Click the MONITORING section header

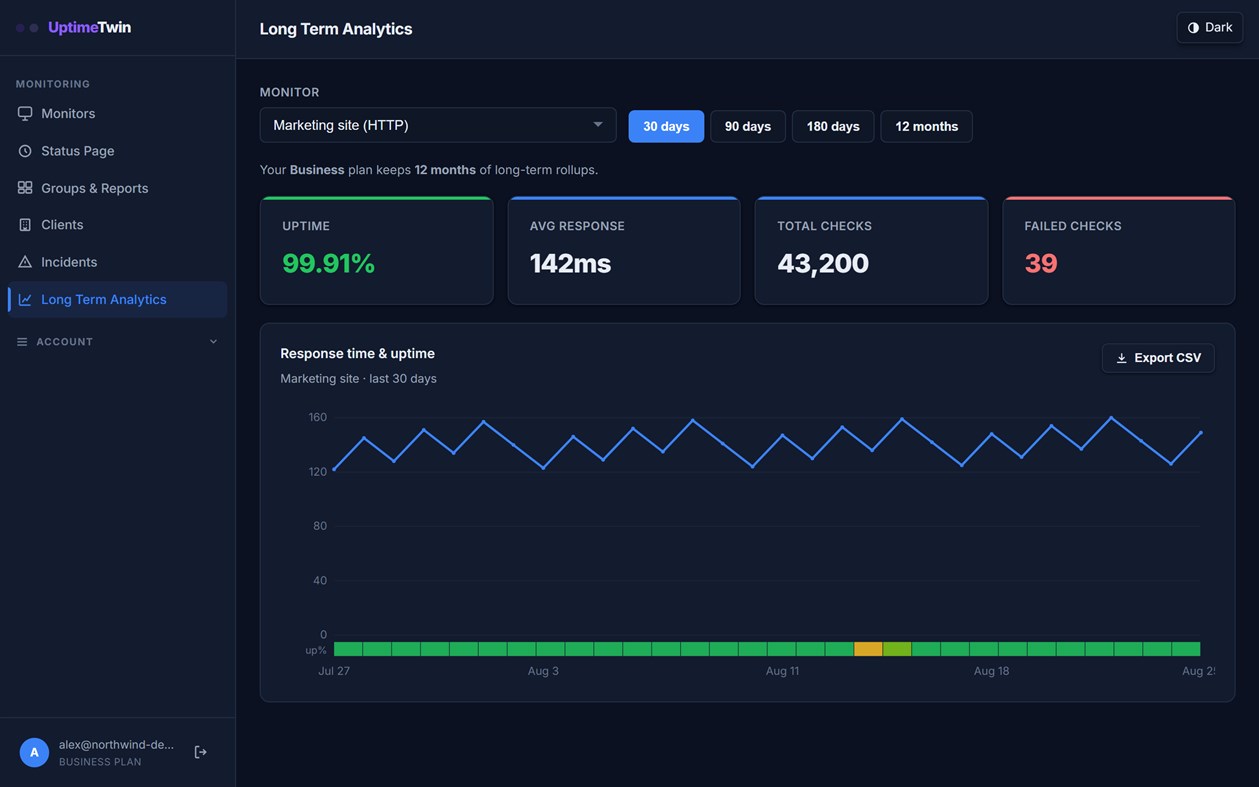tap(53, 84)
